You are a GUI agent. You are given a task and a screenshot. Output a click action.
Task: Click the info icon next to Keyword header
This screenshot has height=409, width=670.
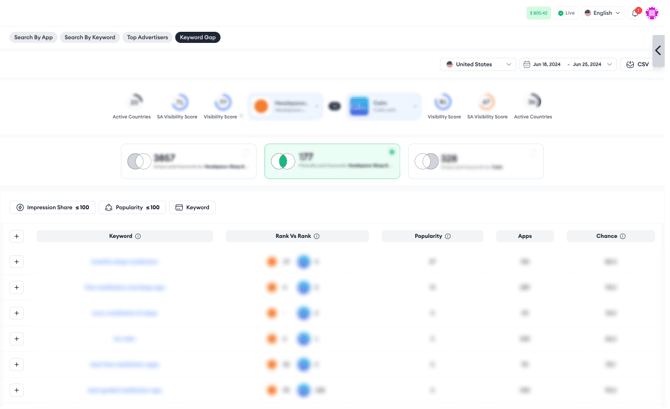click(x=138, y=237)
